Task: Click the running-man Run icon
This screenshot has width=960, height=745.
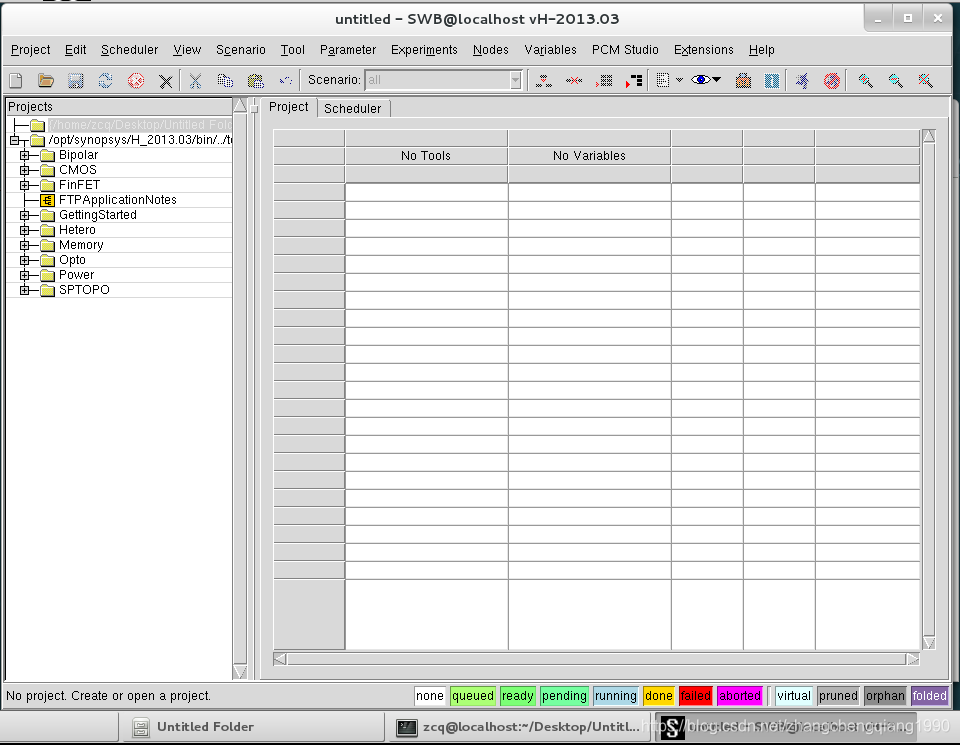Action: pyautogui.click(x=802, y=80)
